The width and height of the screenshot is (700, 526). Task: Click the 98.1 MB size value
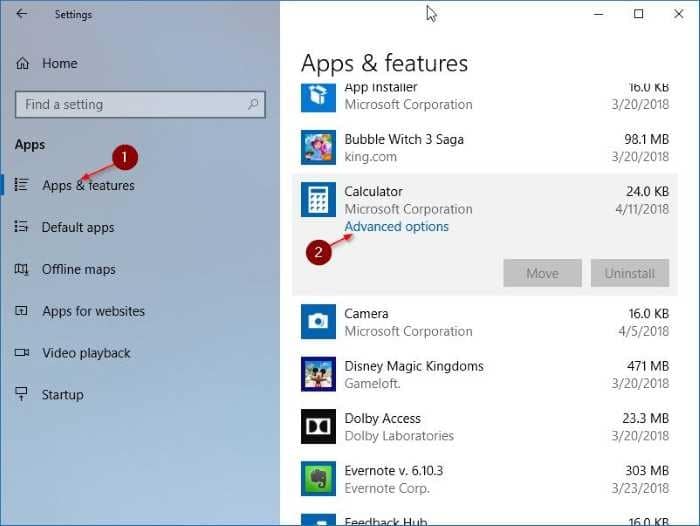(646, 139)
